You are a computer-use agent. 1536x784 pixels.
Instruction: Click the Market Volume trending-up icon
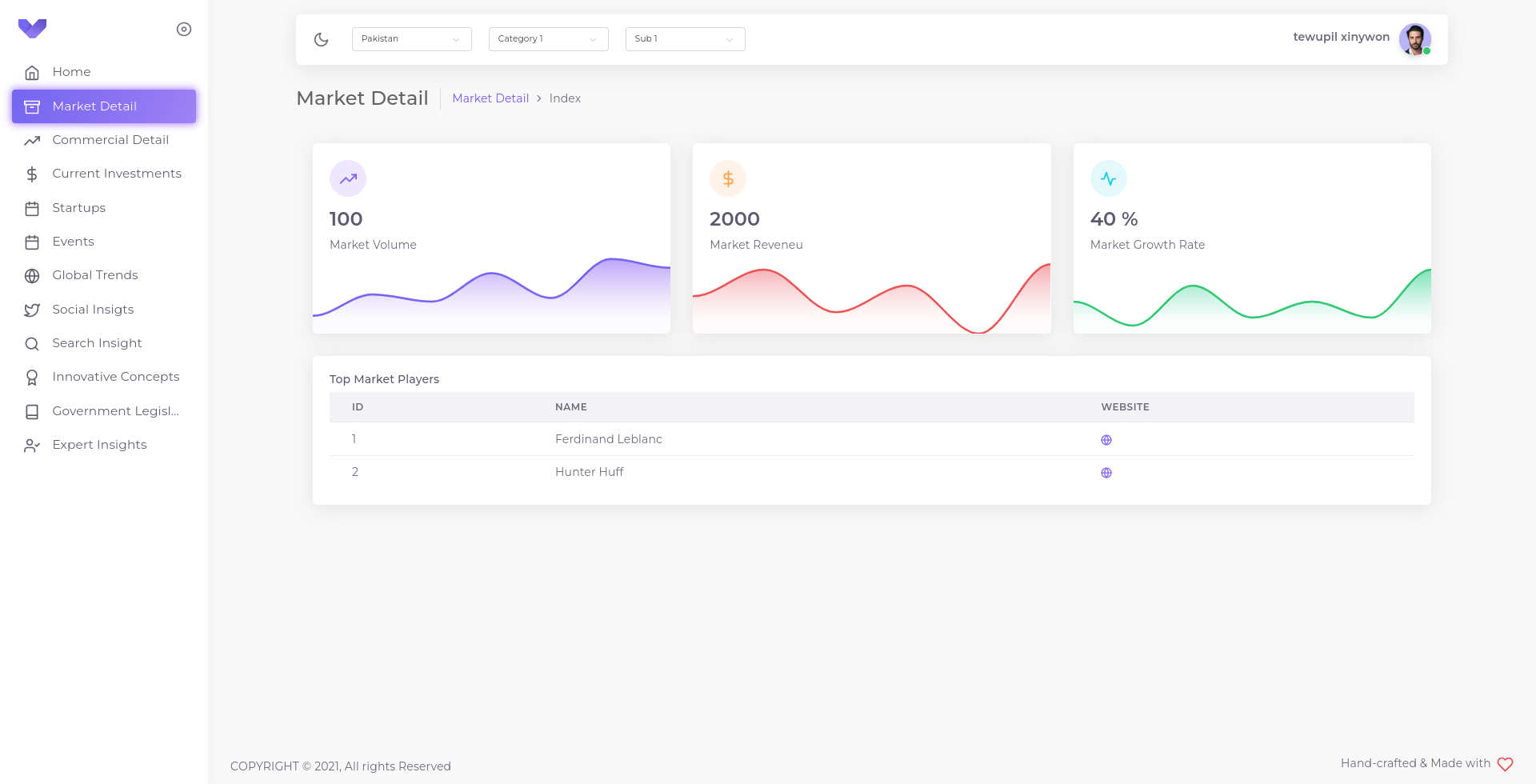point(348,178)
